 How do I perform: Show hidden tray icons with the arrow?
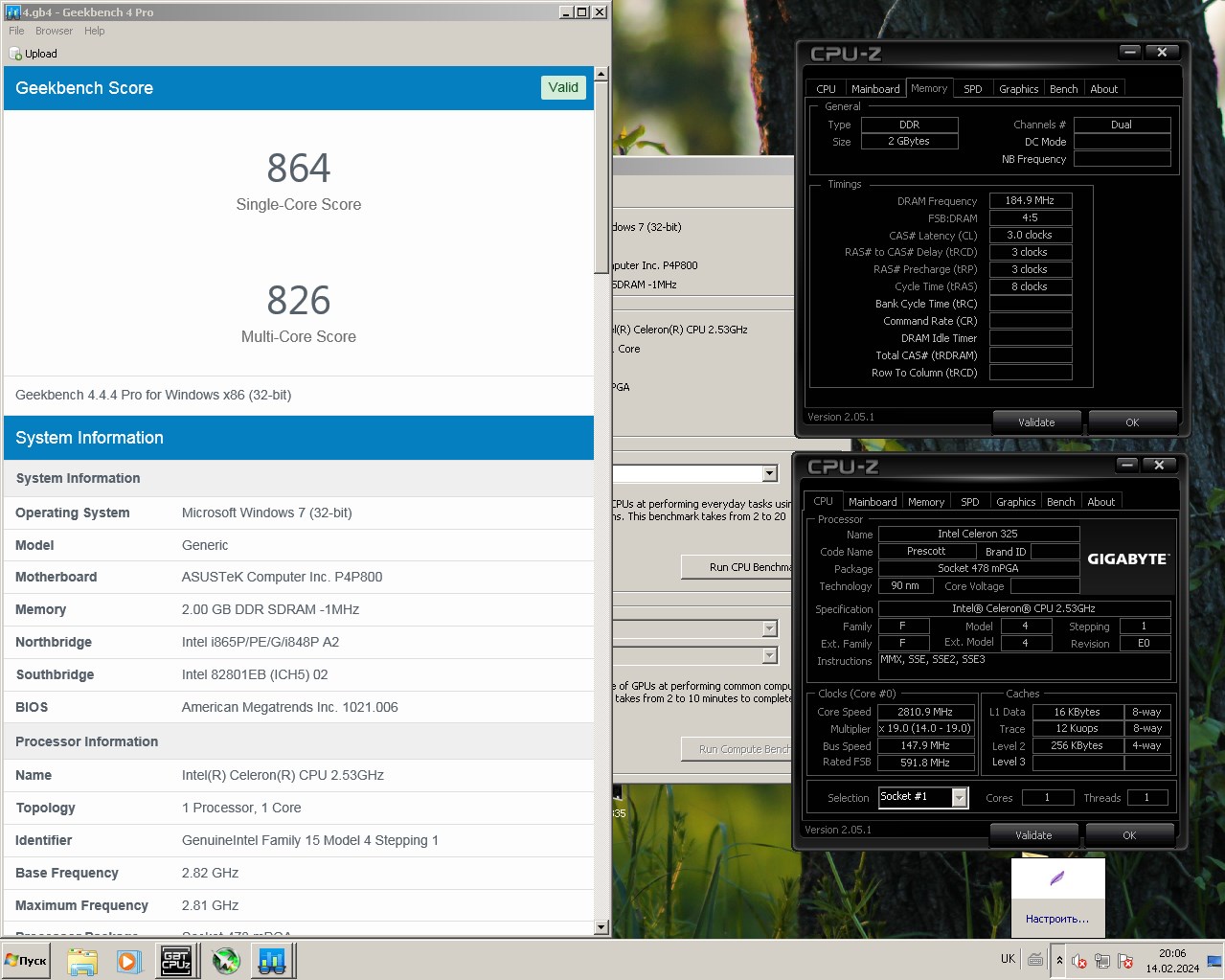tap(1059, 960)
